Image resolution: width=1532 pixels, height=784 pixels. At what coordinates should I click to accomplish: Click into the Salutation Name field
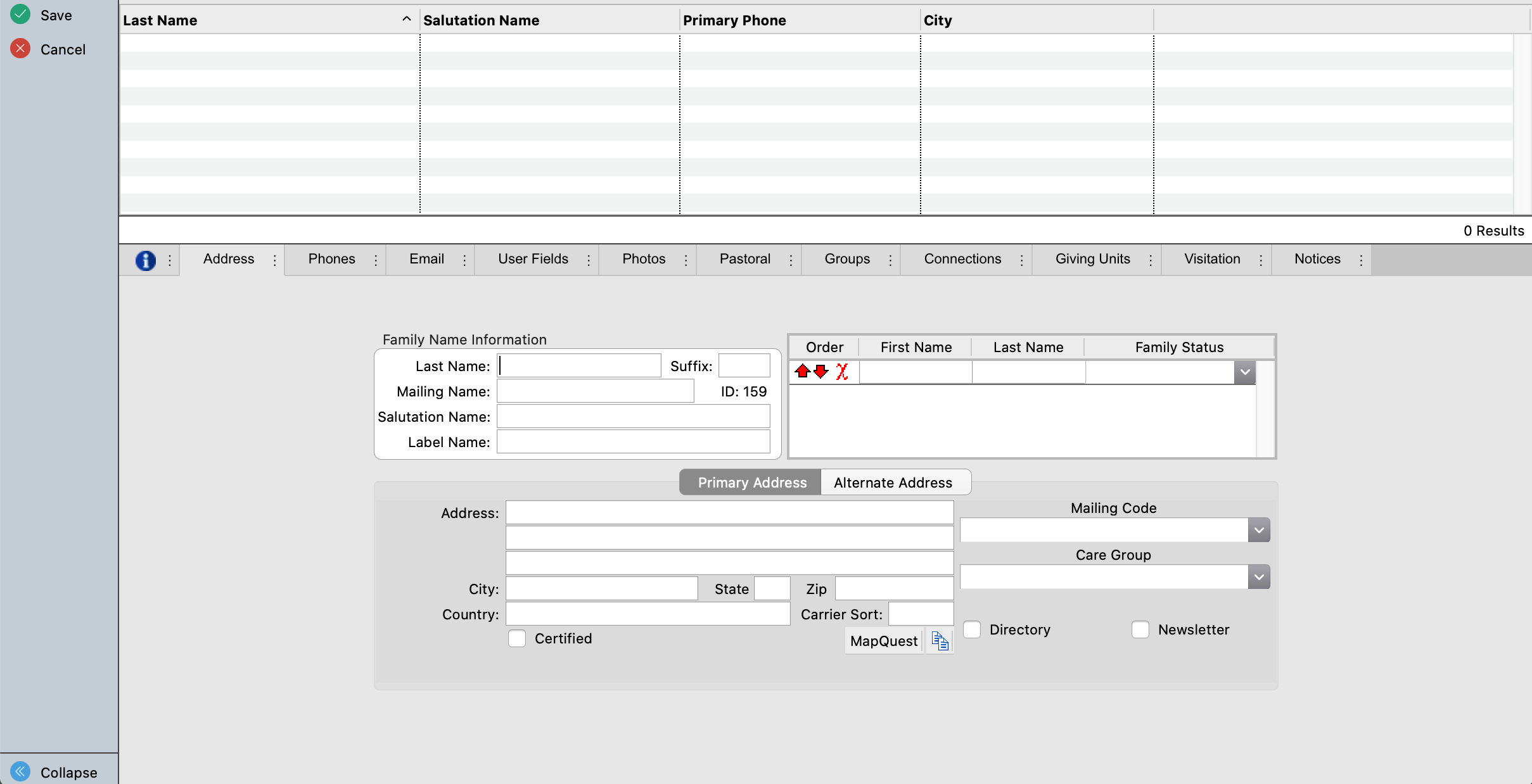pyautogui.click(x=633, y=417)
